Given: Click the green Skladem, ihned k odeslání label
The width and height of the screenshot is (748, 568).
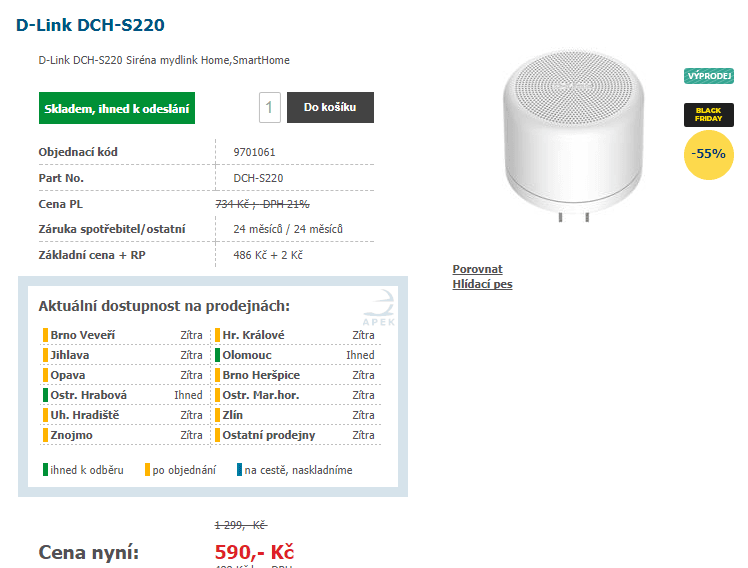Looking at the screenshot, I should [117, 108].
